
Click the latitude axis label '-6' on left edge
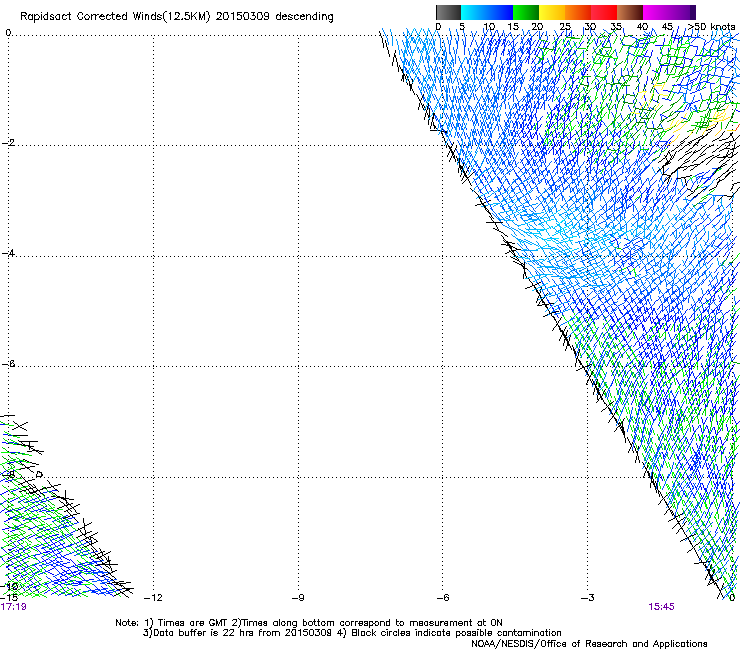click(8, 363)
